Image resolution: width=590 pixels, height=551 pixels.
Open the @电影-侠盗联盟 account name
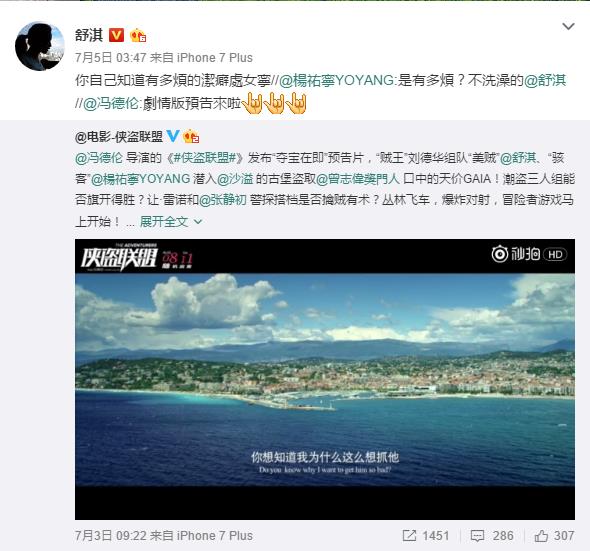(x=119, y=137)
